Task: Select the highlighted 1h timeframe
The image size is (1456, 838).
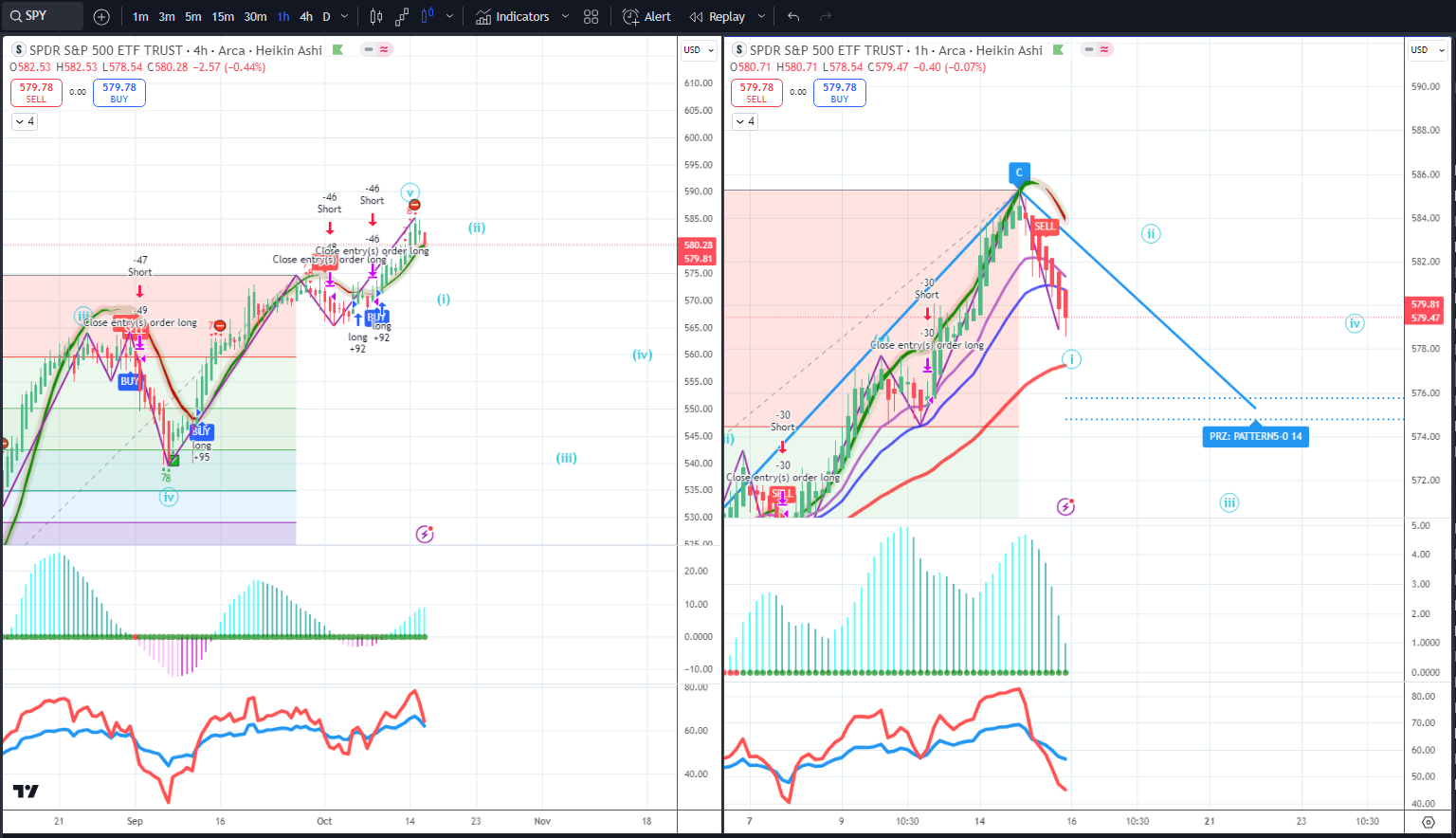Action: 283,16
